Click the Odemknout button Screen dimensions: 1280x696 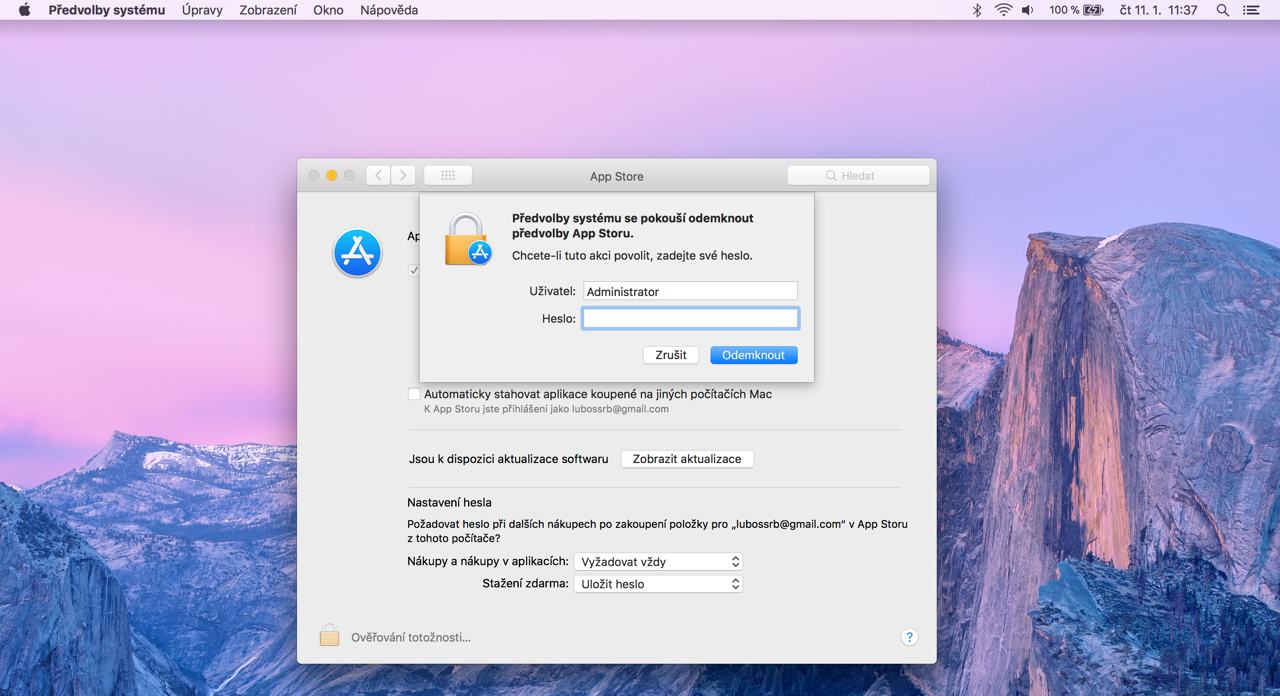click(754, 355)
